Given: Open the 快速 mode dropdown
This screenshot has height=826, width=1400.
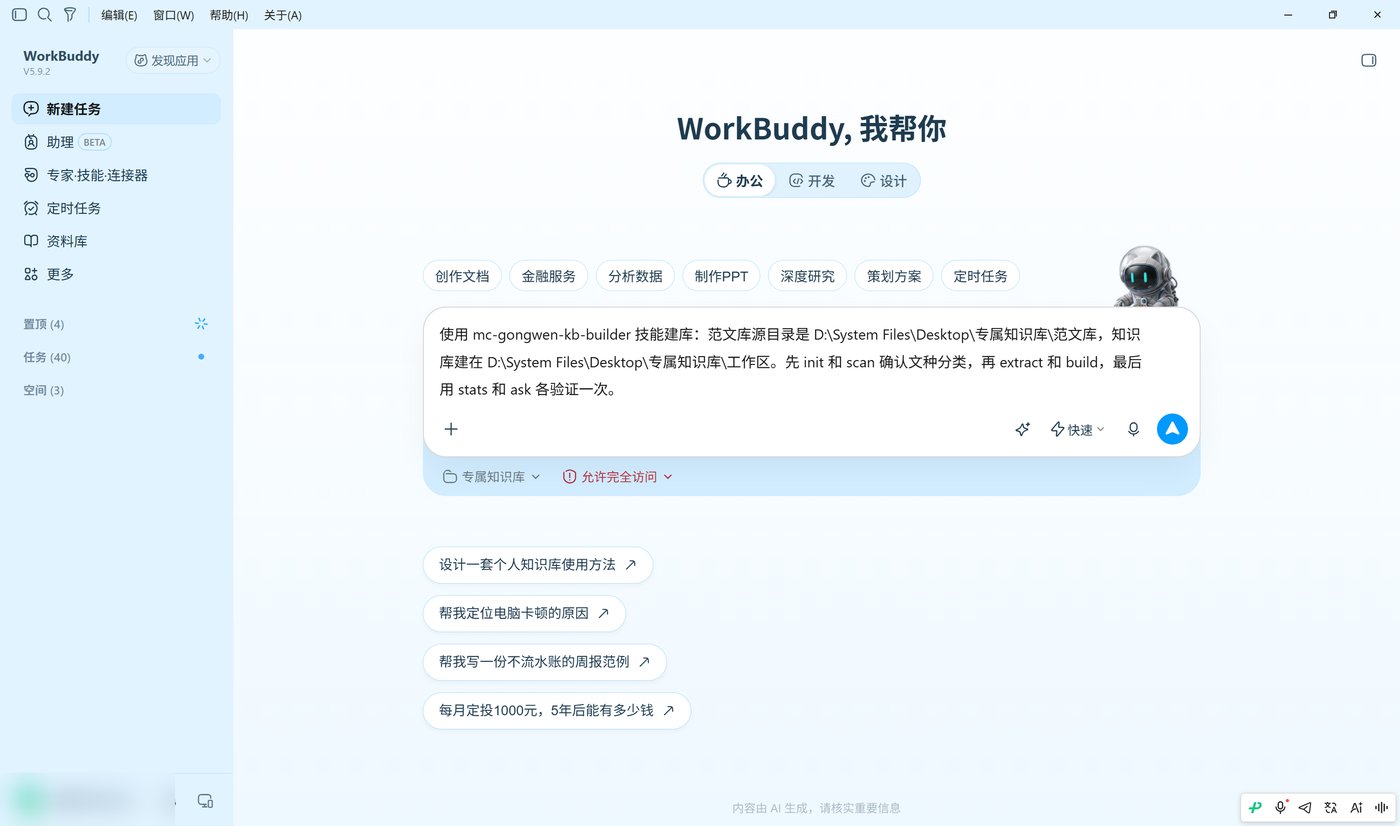Looking at the screenshot, I should (x=1077, y=429).
